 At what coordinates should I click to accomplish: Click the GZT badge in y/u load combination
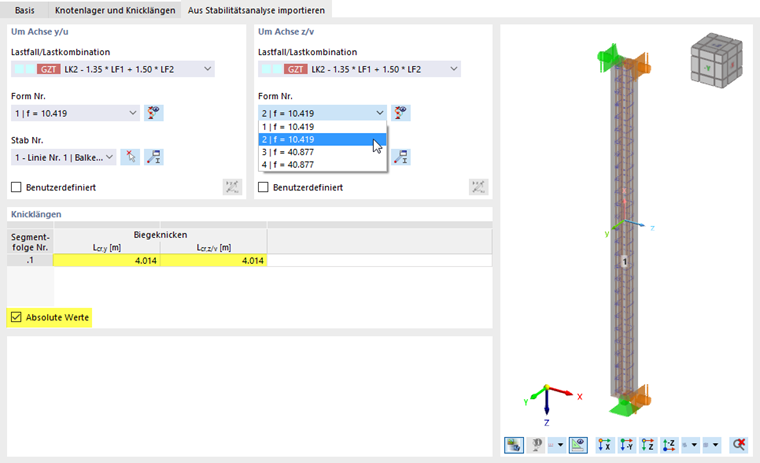pos(48,69)
